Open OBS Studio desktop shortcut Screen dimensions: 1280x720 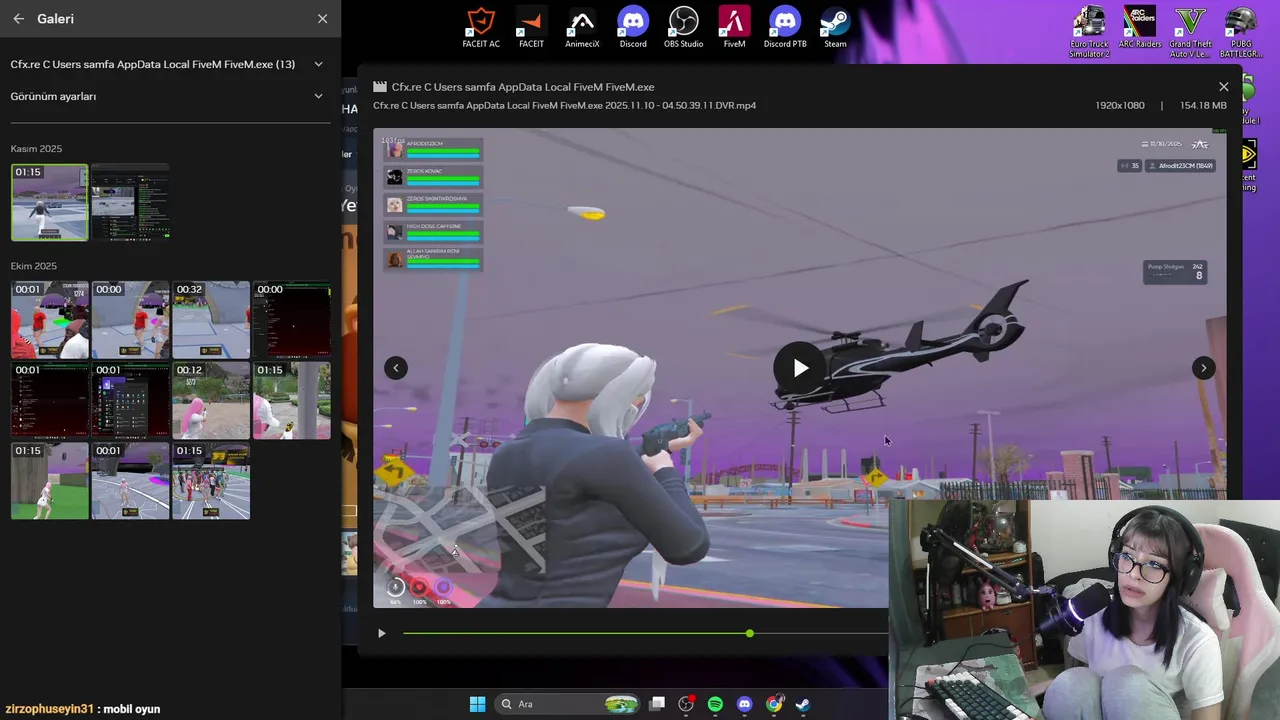[x=684, y=28]
